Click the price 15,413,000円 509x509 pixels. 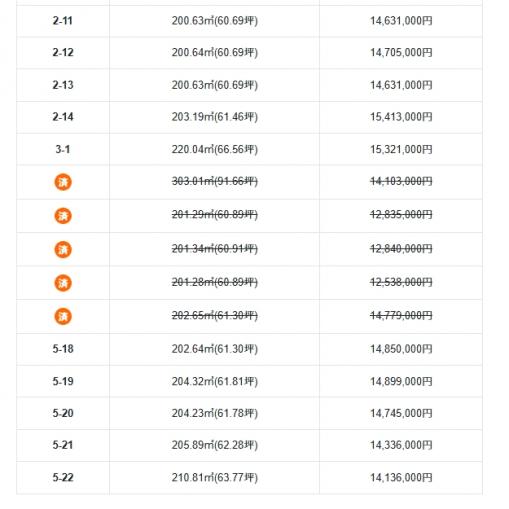[401, 117]
